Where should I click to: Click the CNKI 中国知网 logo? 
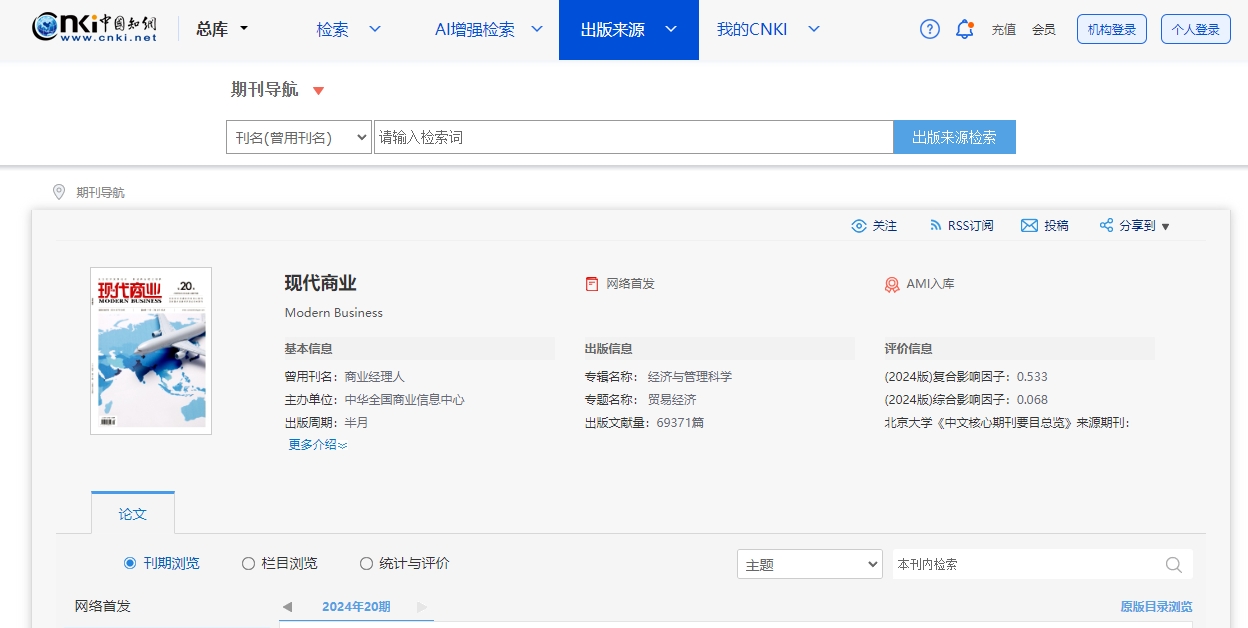pyautogui.click(x=93, y=28)
